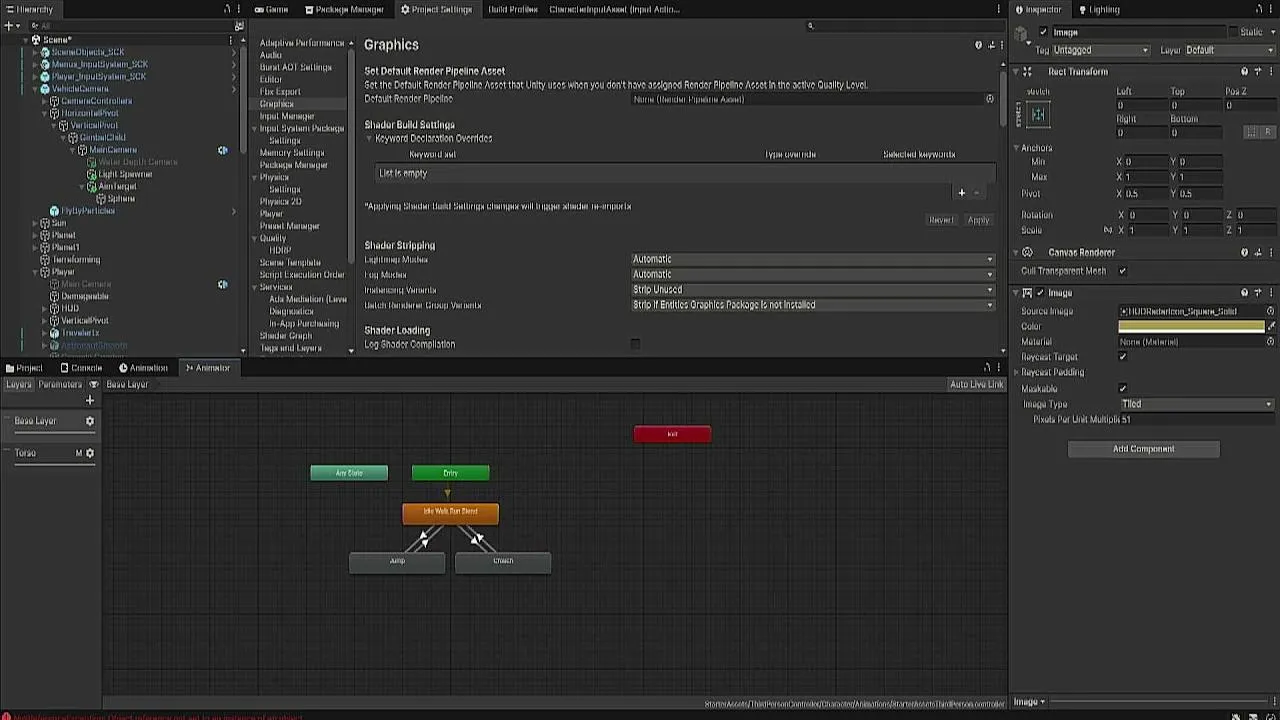
Task: Open Base Layer gear settings in Animator
Action: click(x=89, y=421)
